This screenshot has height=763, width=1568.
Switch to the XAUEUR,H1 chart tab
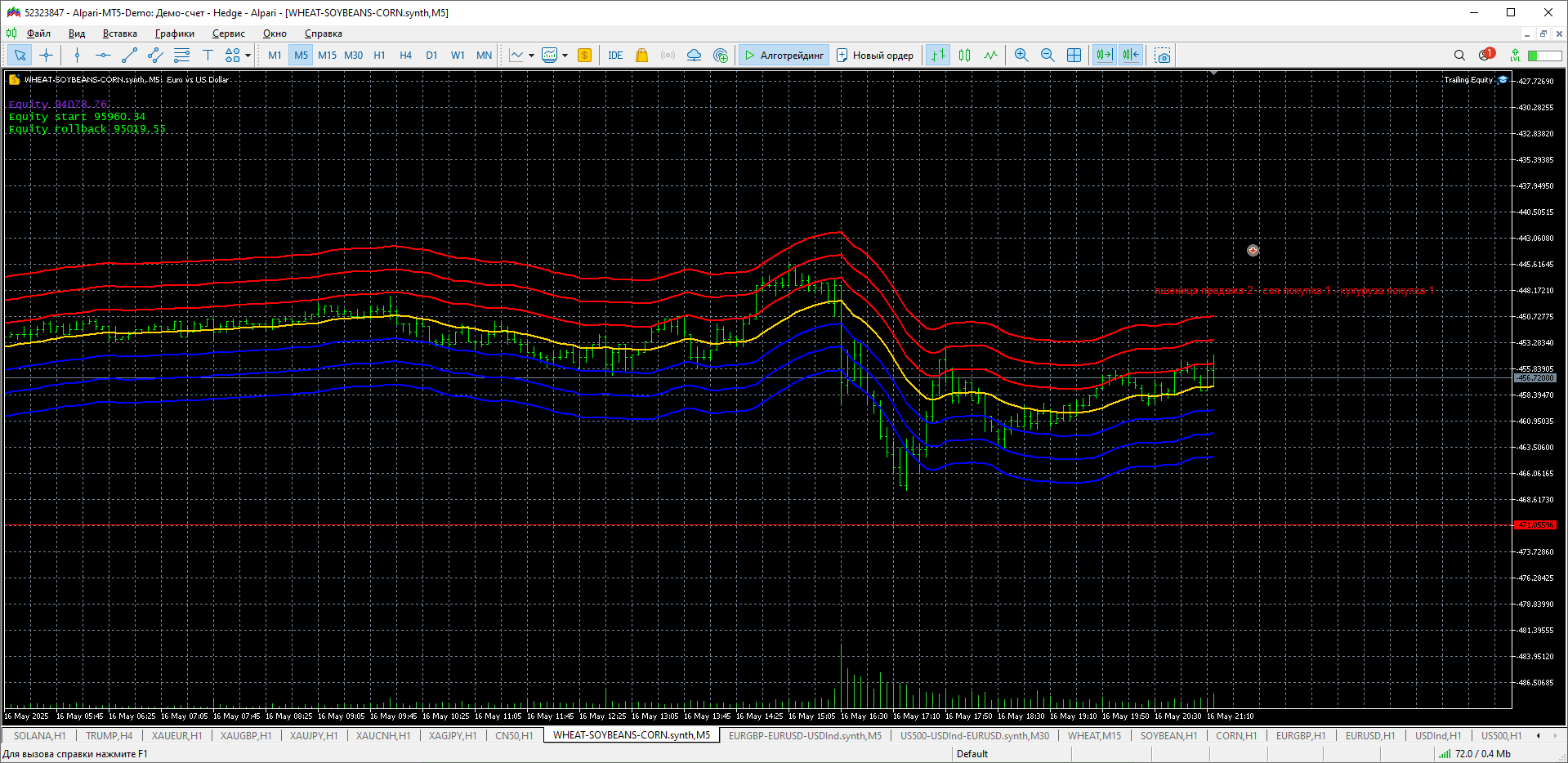point(176,735)
